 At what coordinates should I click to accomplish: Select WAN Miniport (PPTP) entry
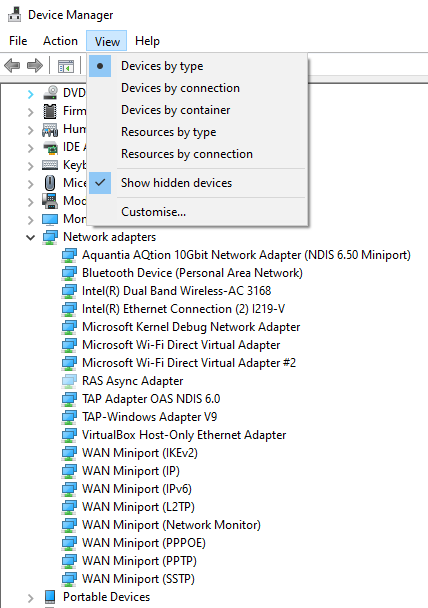coord(140,561)
